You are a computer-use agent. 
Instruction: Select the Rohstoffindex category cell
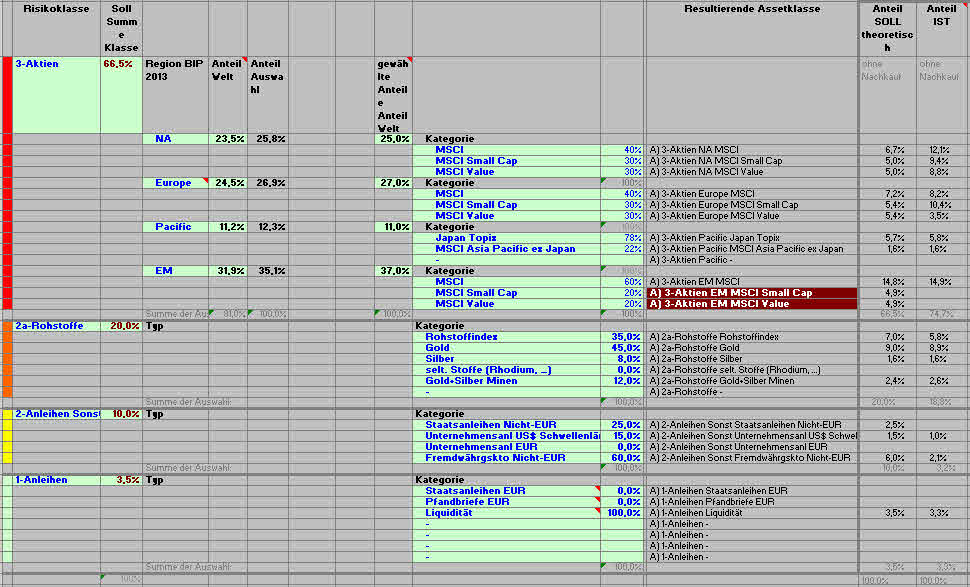[x=507, y=337]
